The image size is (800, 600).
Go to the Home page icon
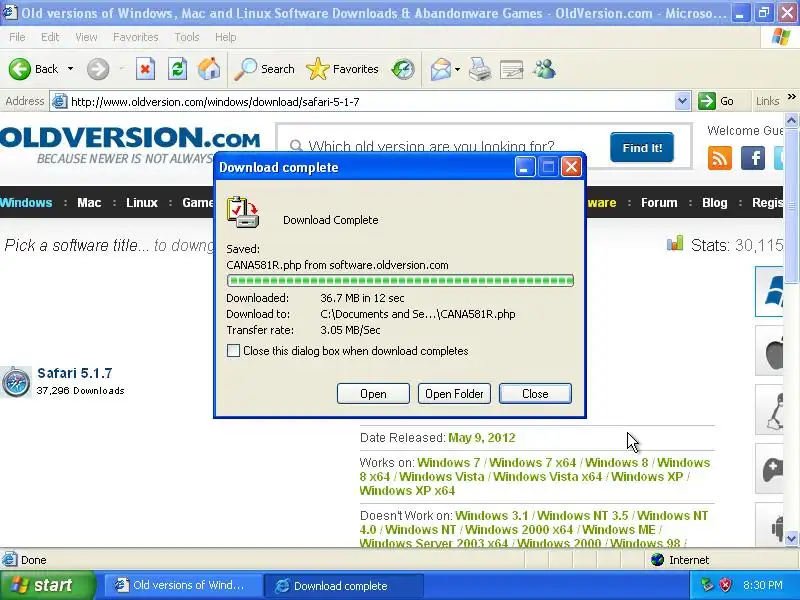(x=209, y=69)
